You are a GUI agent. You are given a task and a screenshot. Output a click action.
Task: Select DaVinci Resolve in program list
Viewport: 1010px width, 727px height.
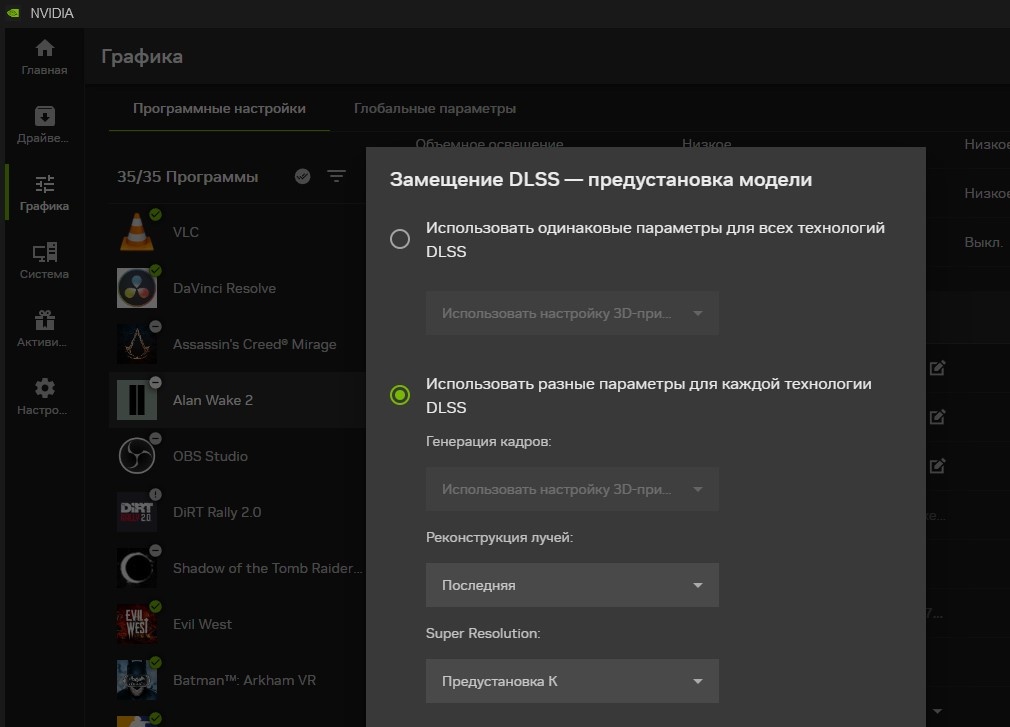pyautogui.click(x=224, y=288)
